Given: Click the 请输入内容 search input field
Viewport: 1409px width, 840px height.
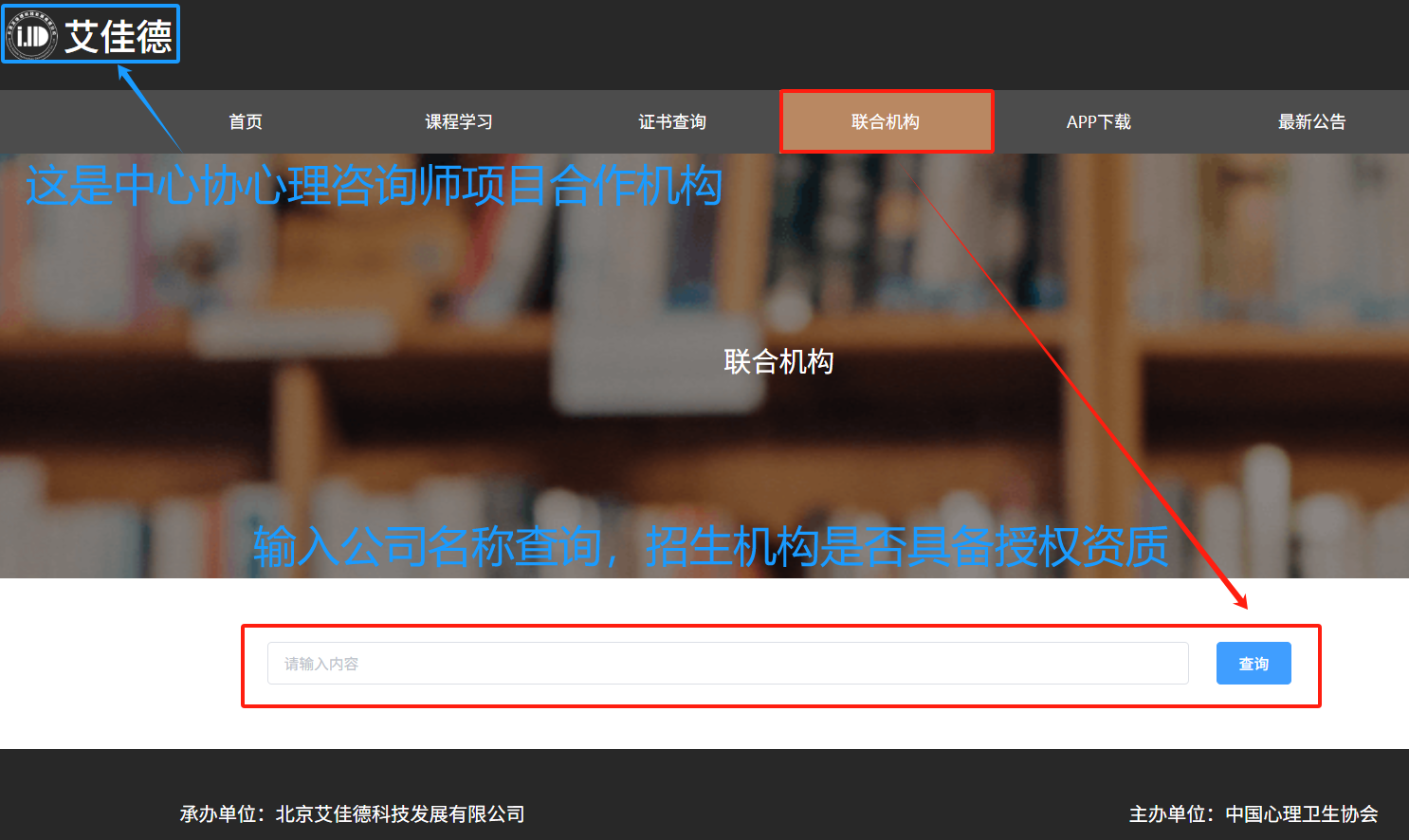Looking at the screenshot, I should click(727, 664).
